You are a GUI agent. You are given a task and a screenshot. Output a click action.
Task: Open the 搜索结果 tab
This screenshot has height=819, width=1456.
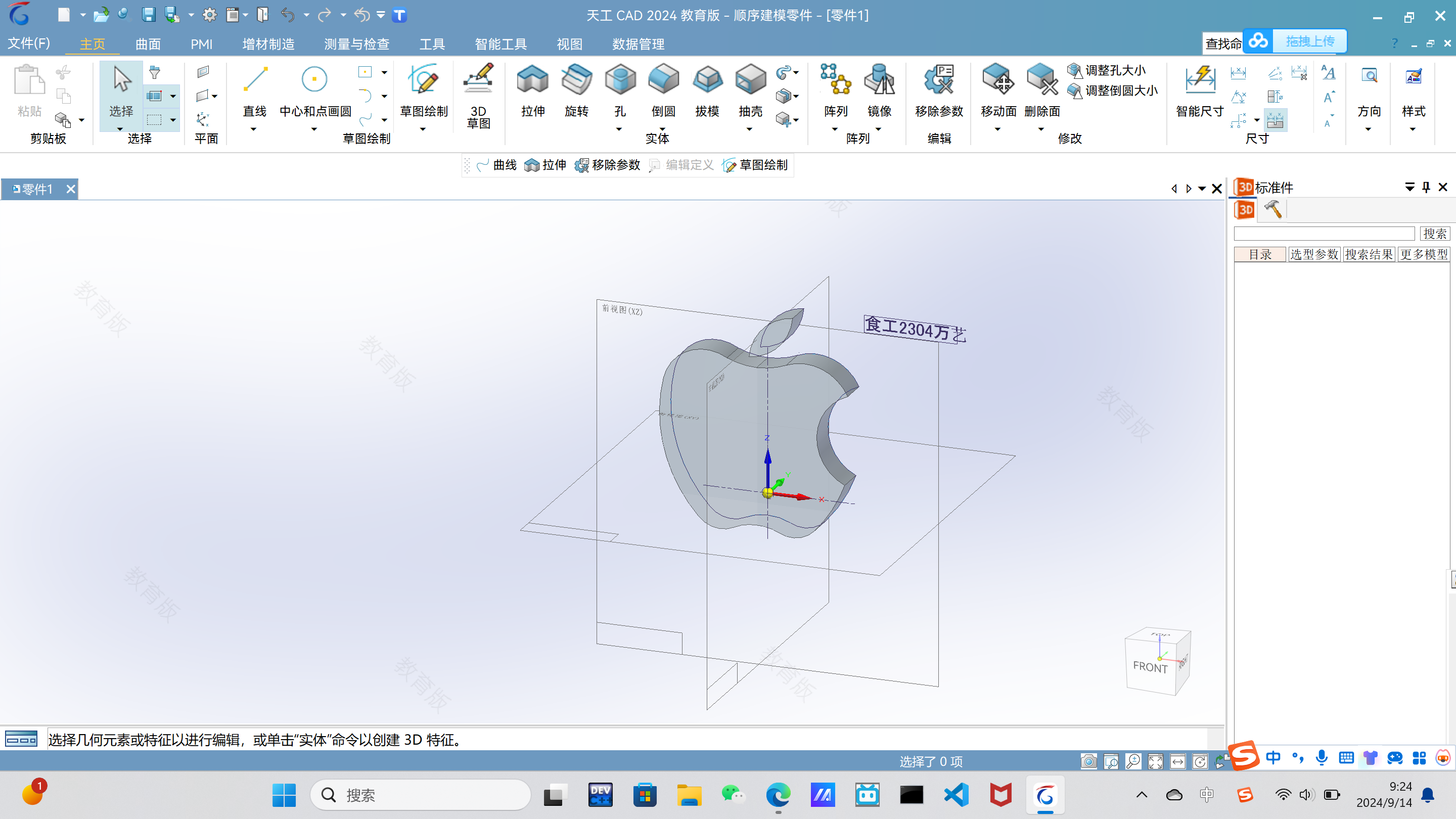tap(1369, 254)
